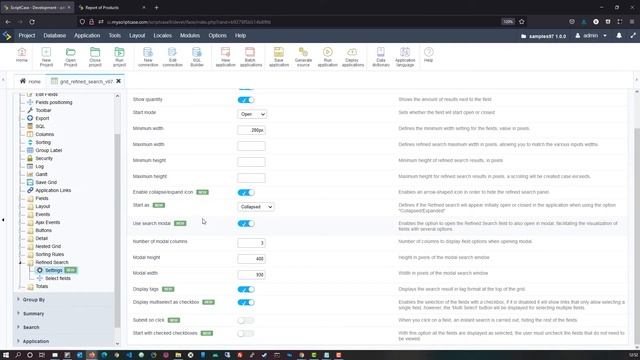
Task: Click the Number of modal columns field
Action: [251, 243]
